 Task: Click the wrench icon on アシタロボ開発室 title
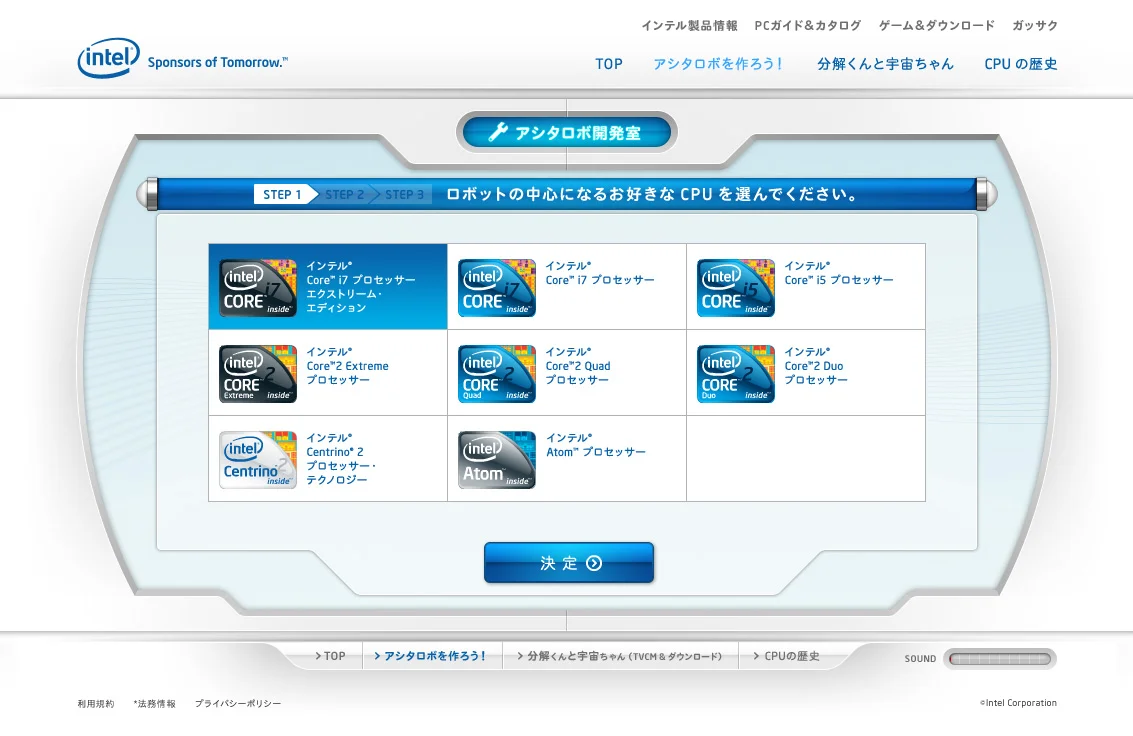pyautogui.click(x=498, y=132)
